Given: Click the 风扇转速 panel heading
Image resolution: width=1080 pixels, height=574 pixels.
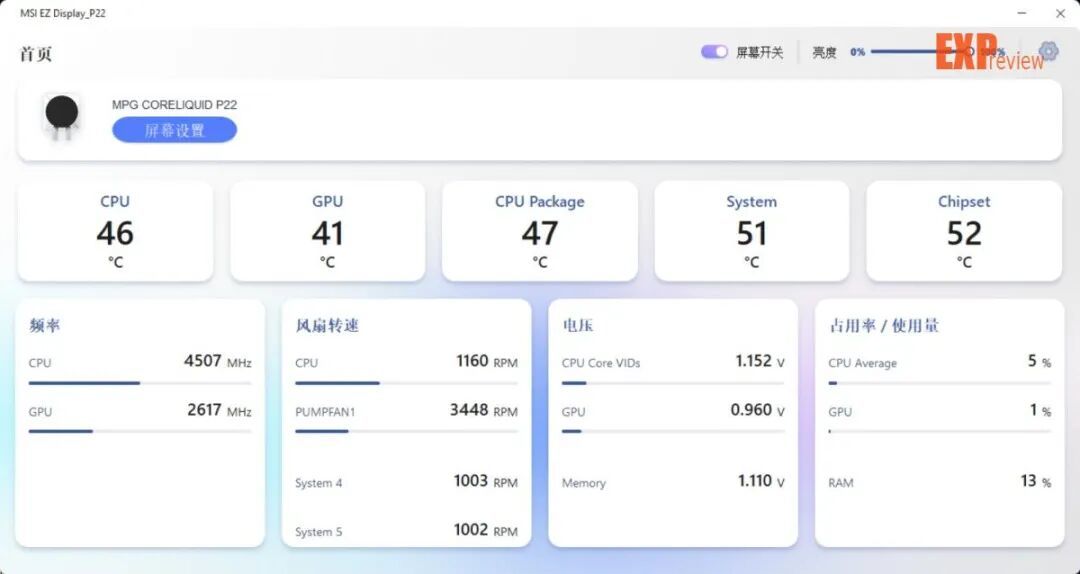Looking at the screenshot, I should pyautogui.click(x=327, y=325).
